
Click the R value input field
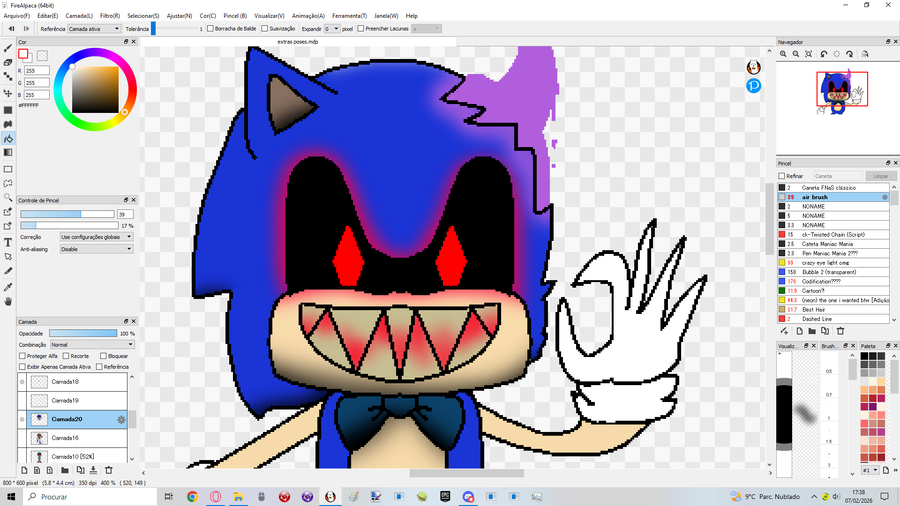pos(37,71)
